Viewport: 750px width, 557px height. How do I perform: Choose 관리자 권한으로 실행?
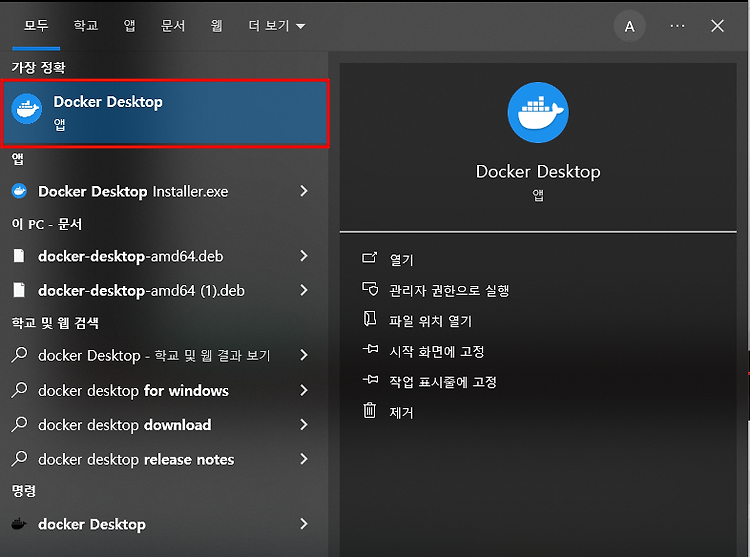449,290
